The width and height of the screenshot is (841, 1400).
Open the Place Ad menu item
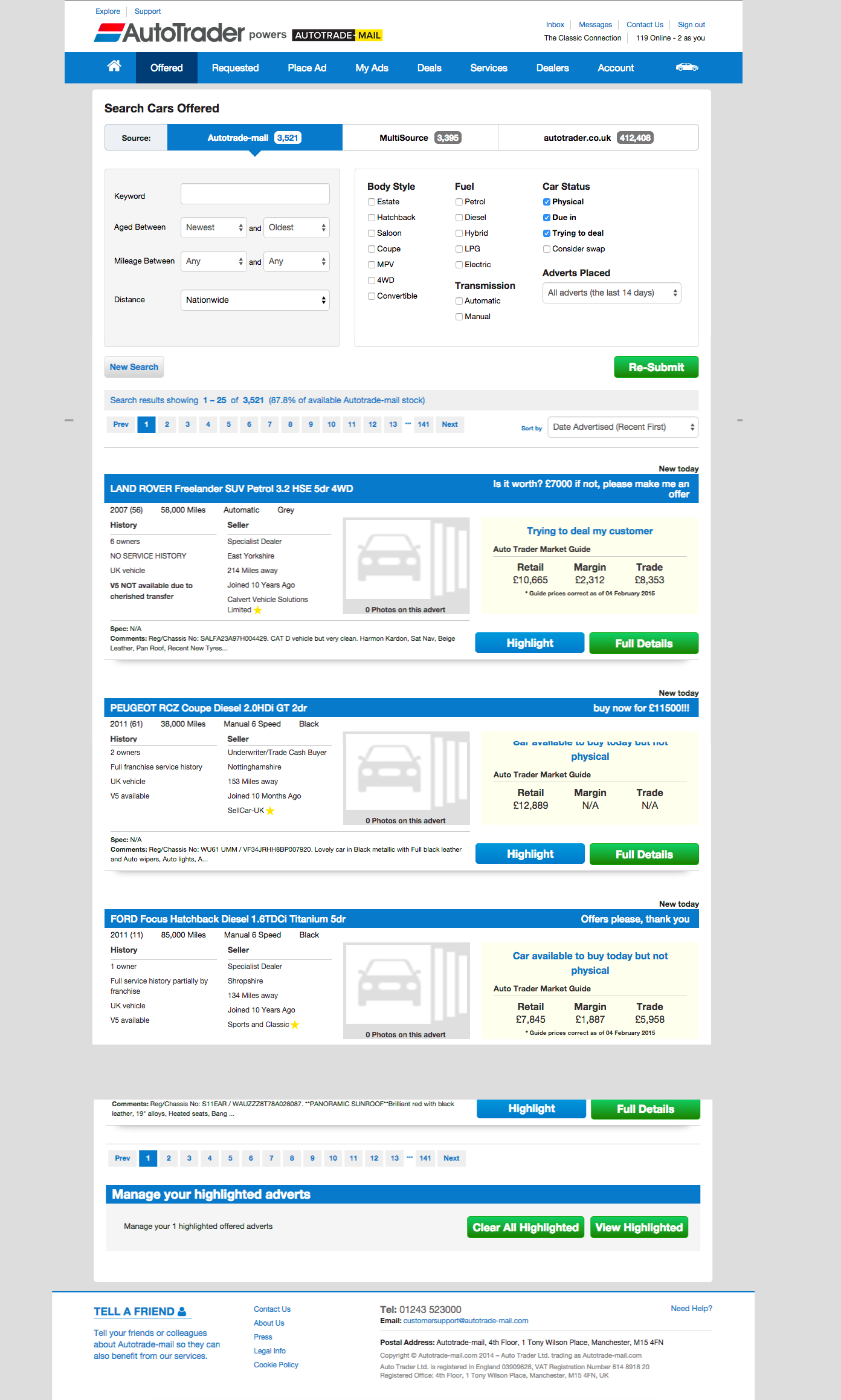coord(307,68)
